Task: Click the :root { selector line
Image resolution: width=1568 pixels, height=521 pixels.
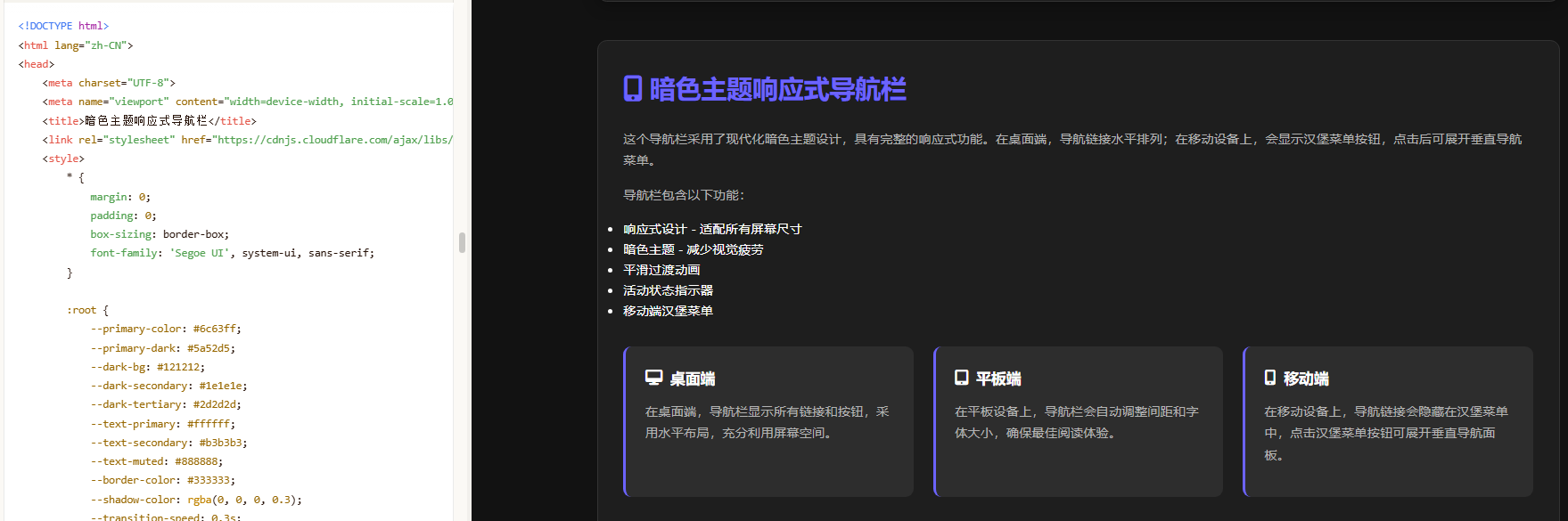Action: coord(87,310)
